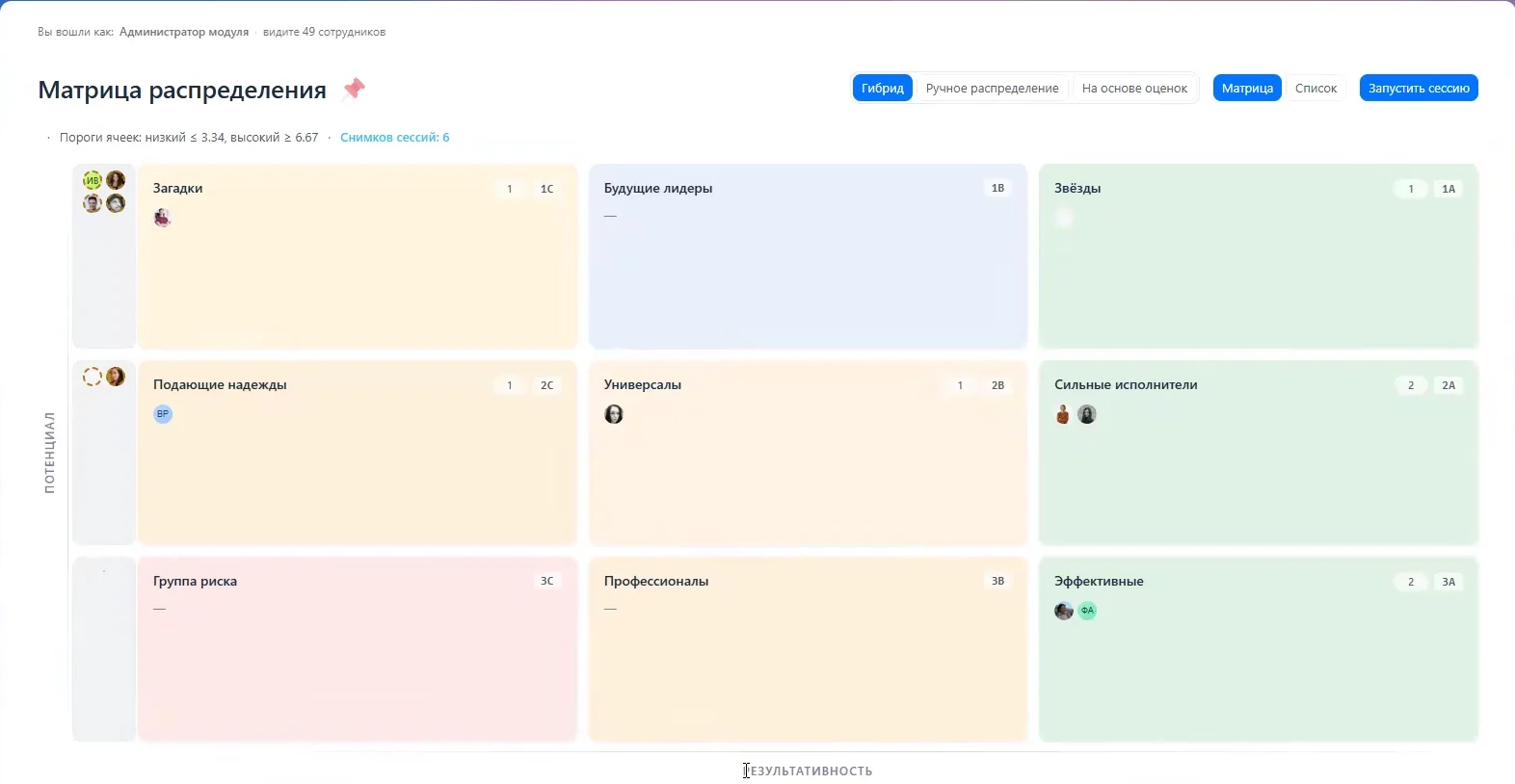
Task: Select the ИВ initials avatar in the side column
Action: pyautogui.click(x=93, y=180)
